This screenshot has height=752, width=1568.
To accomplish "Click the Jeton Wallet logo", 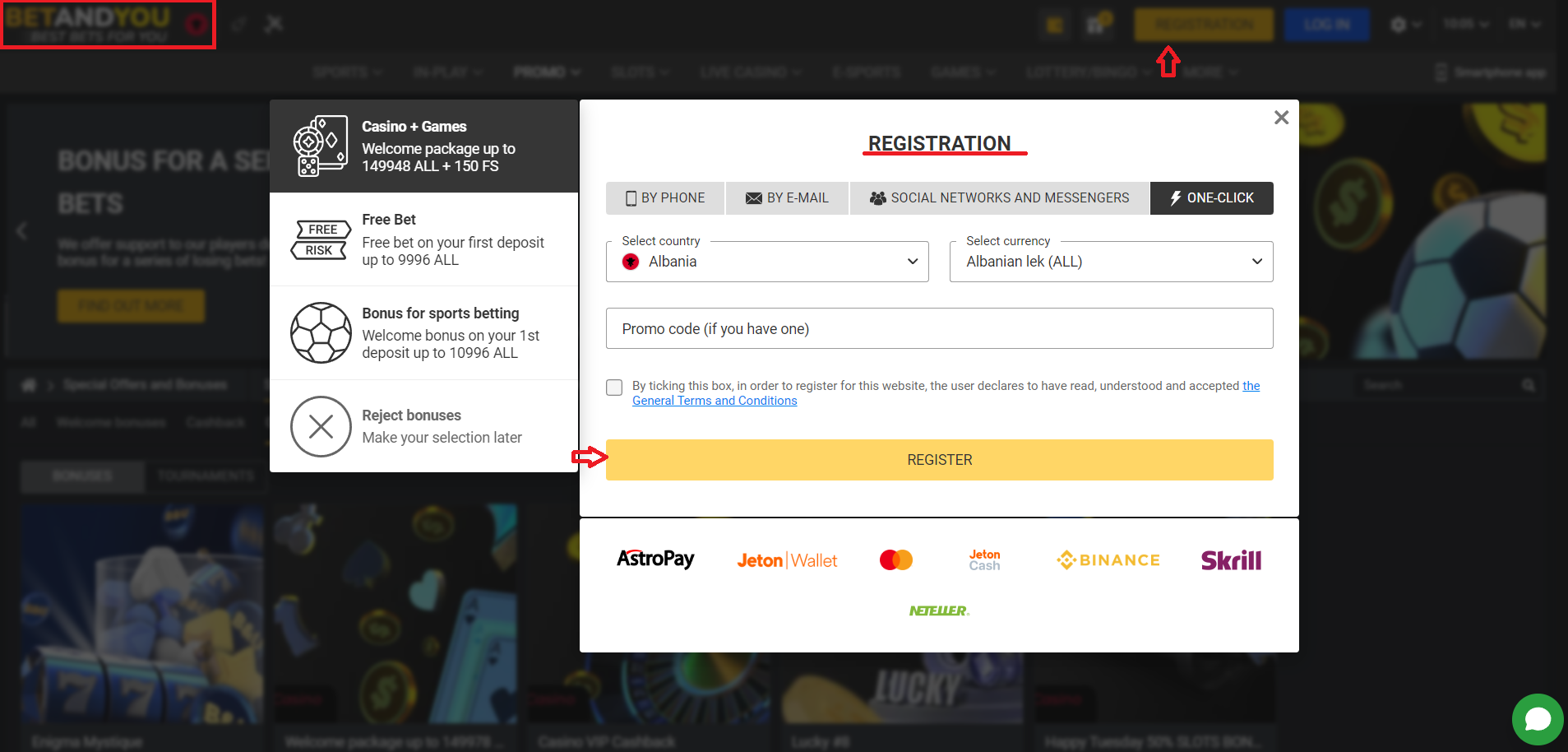I will (x=787, y=560).
